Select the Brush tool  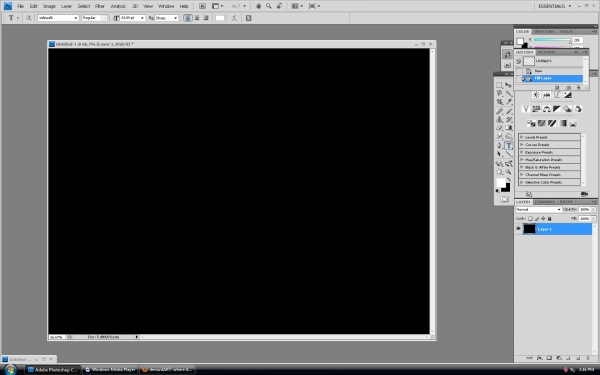[x=509, y=111]
